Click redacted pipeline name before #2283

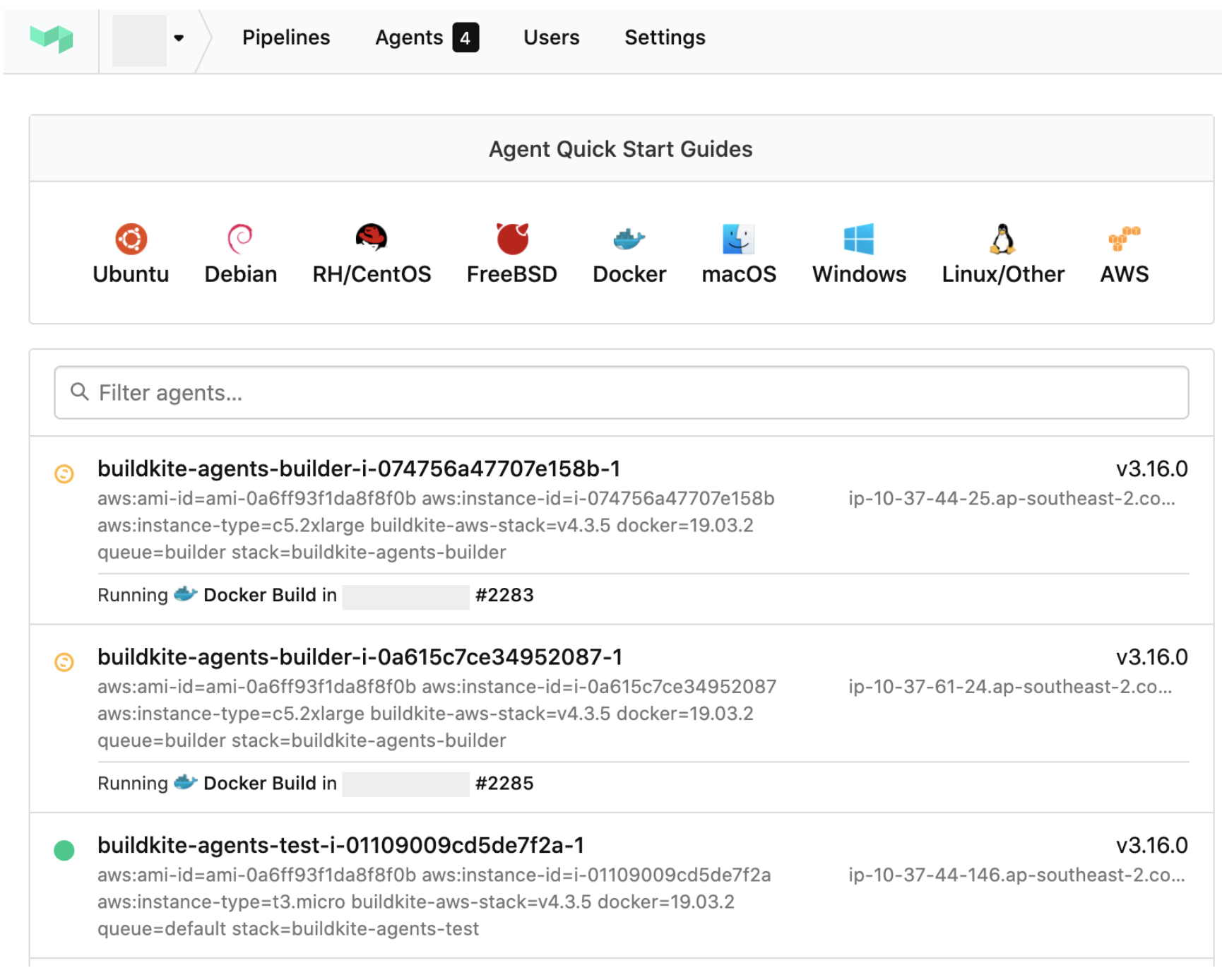click(406, 596)
